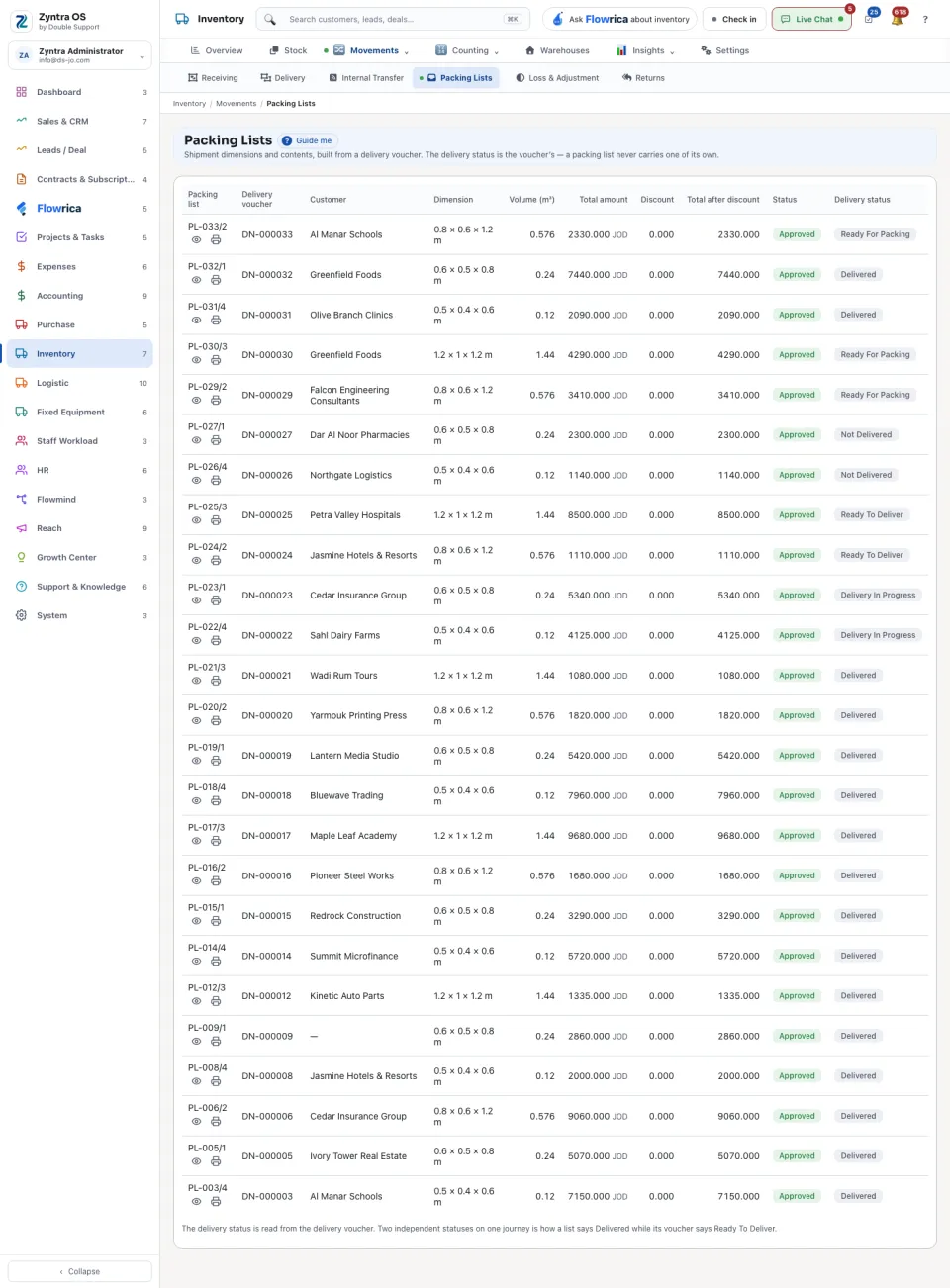View packing list PL-031/4 with eye icon
Screen dimensions: 950x1288
coord(196,321)
